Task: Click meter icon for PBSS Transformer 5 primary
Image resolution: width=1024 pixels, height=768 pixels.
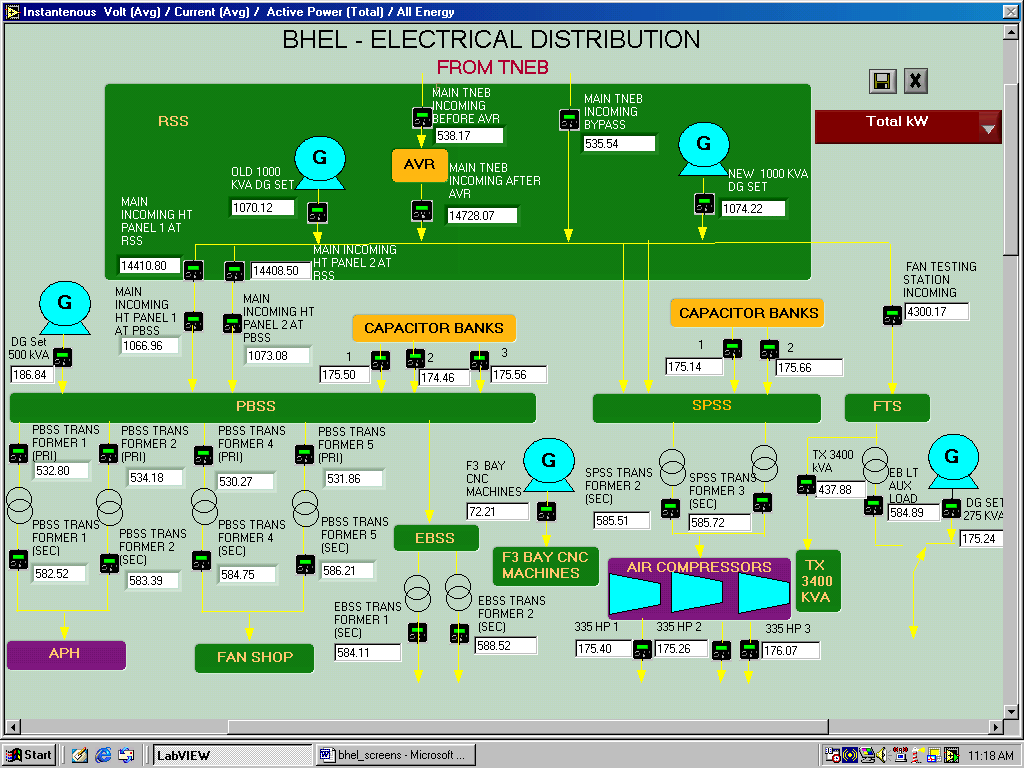Action: 304,455
